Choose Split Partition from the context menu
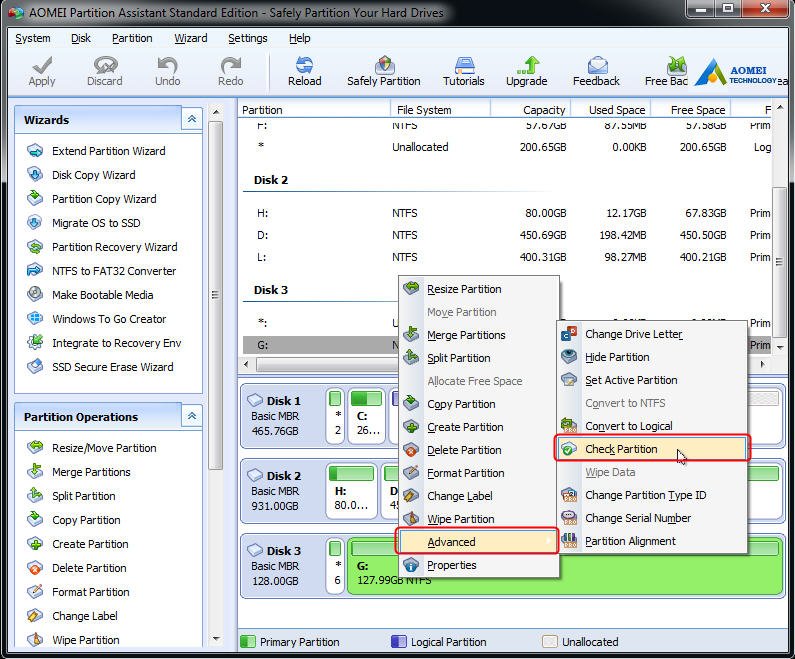The height and width of the screenshot is (659, 795). (x=479, y=358)
